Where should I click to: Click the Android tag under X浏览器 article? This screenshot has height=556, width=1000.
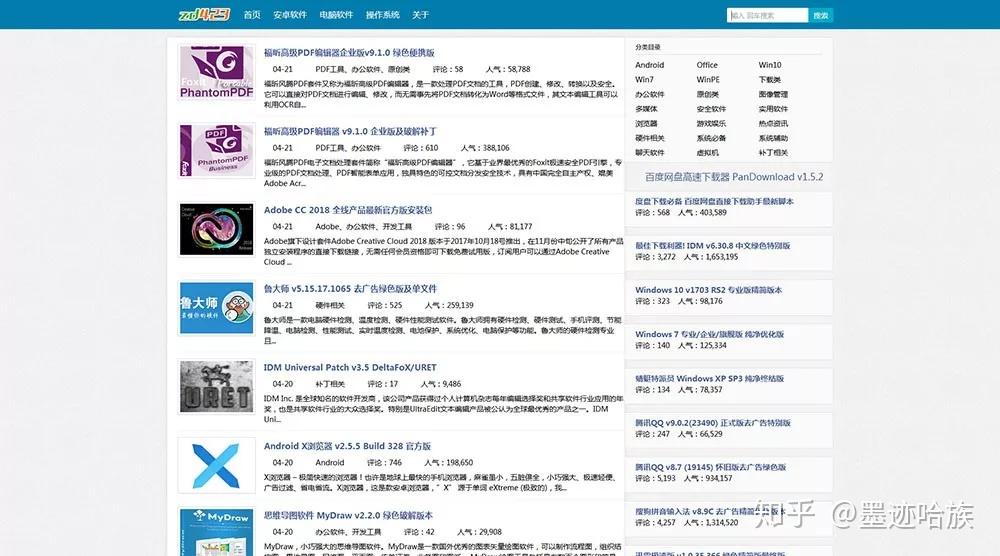(330, 463)
